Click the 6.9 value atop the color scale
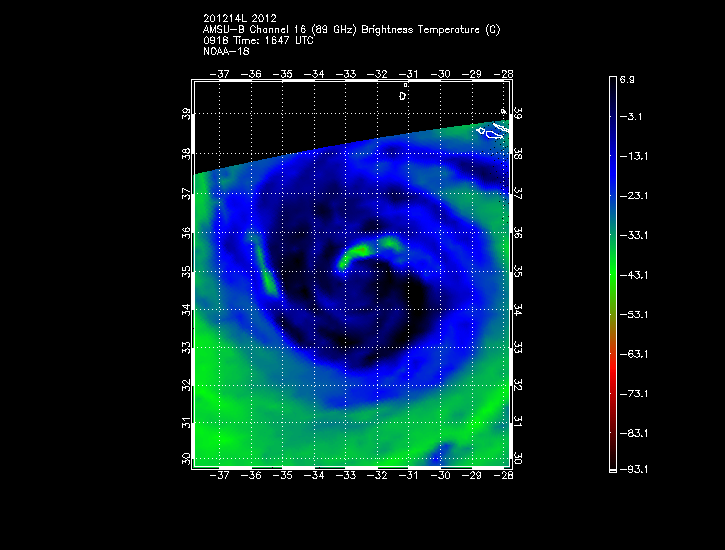This screenshot has width=725, height=550. pos(627,79)
